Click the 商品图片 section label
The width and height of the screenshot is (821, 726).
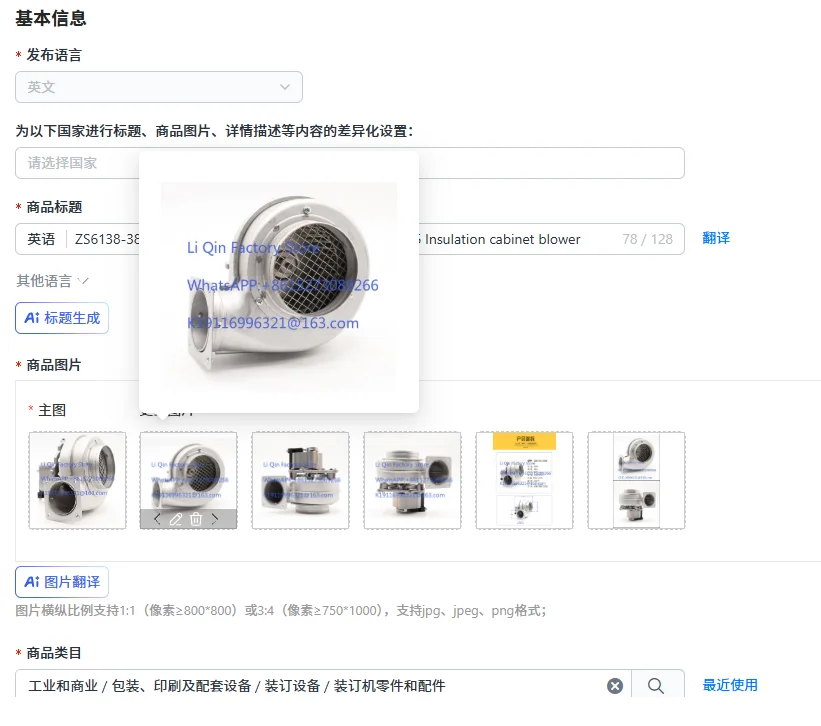(54, 365)
